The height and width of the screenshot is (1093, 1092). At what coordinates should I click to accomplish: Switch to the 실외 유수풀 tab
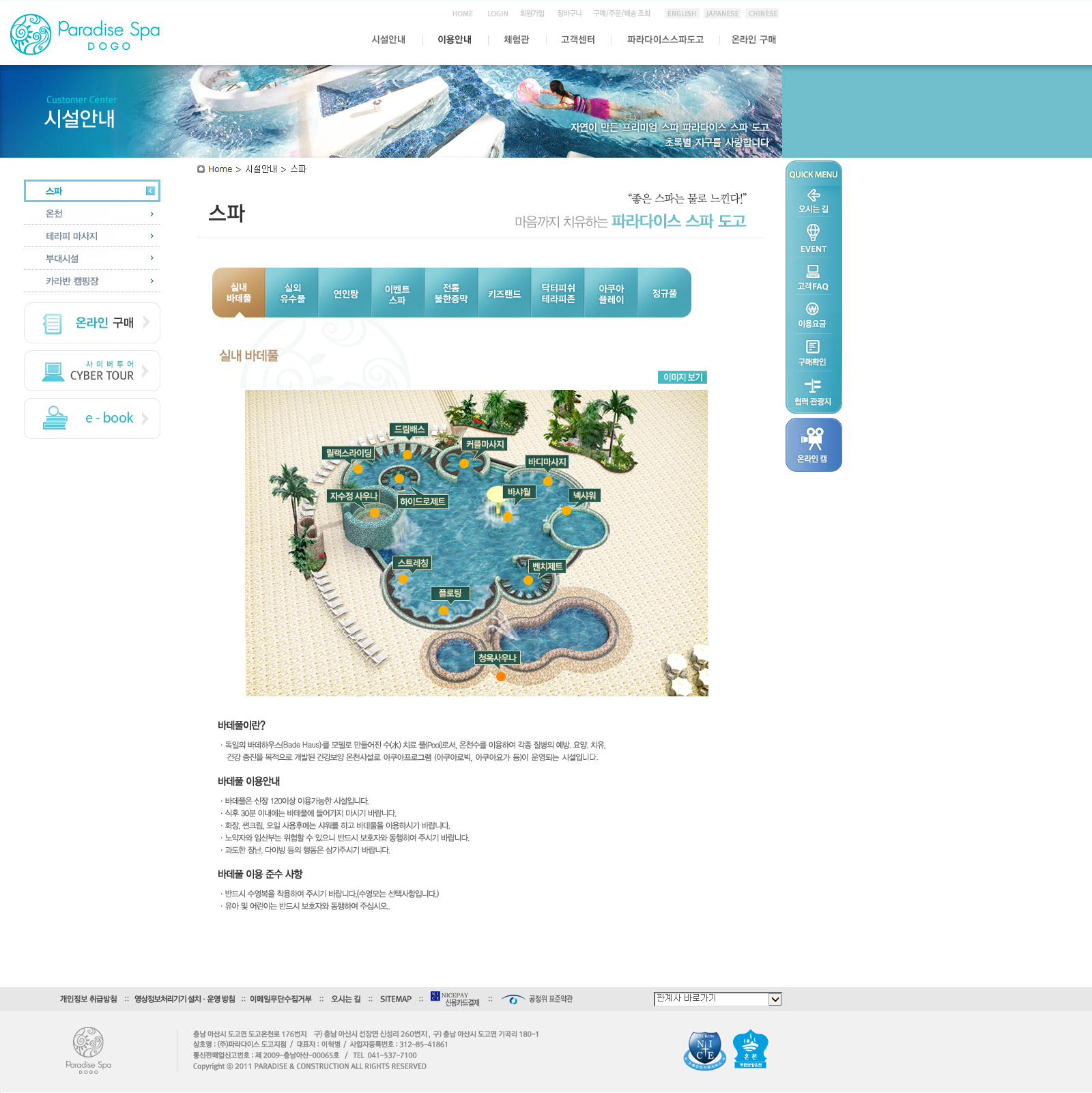point(292,293)
